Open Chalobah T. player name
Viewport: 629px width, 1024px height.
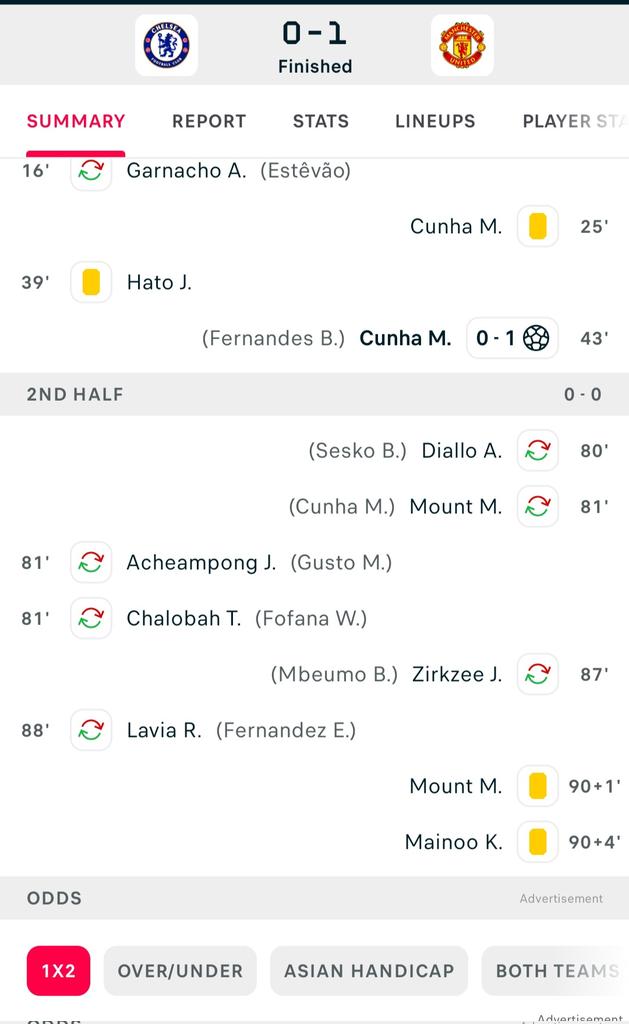184,618
